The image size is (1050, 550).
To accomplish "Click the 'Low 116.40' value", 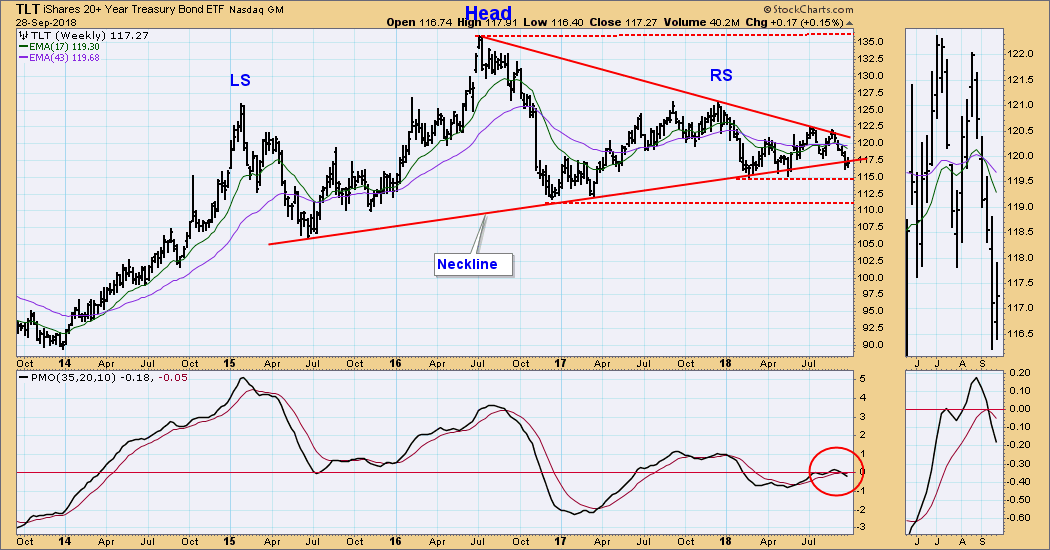I will (553, 22).
